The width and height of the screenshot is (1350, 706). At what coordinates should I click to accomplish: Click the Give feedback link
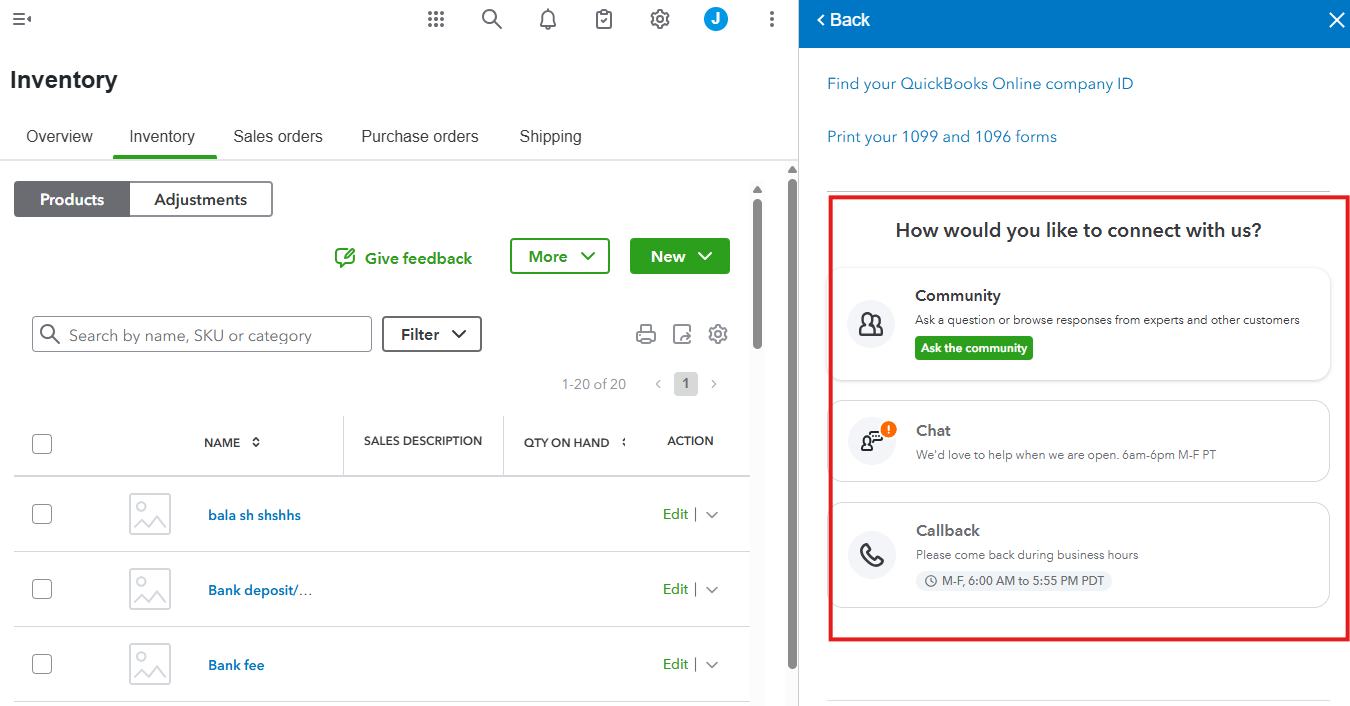pos(418,258)
